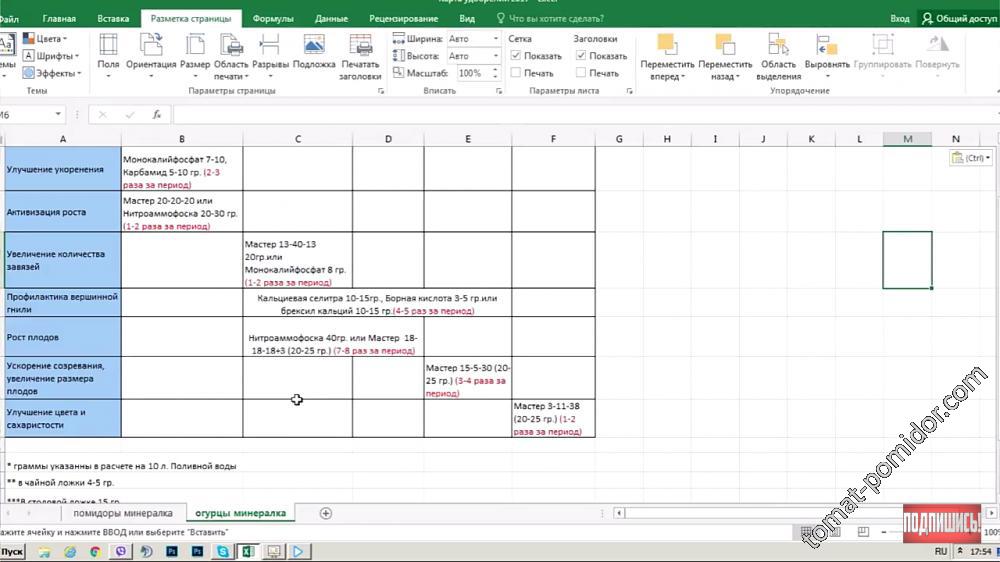
Task: Select cell with Мастер 15-5-30
Action: (x=467, y=378)
